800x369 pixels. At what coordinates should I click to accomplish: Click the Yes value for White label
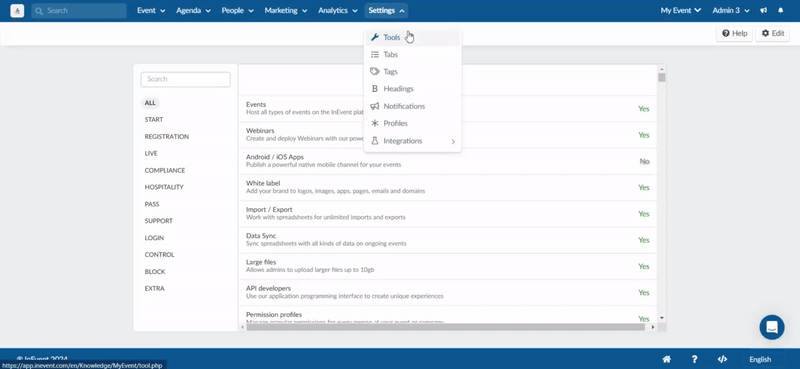[x=644, y=187]
